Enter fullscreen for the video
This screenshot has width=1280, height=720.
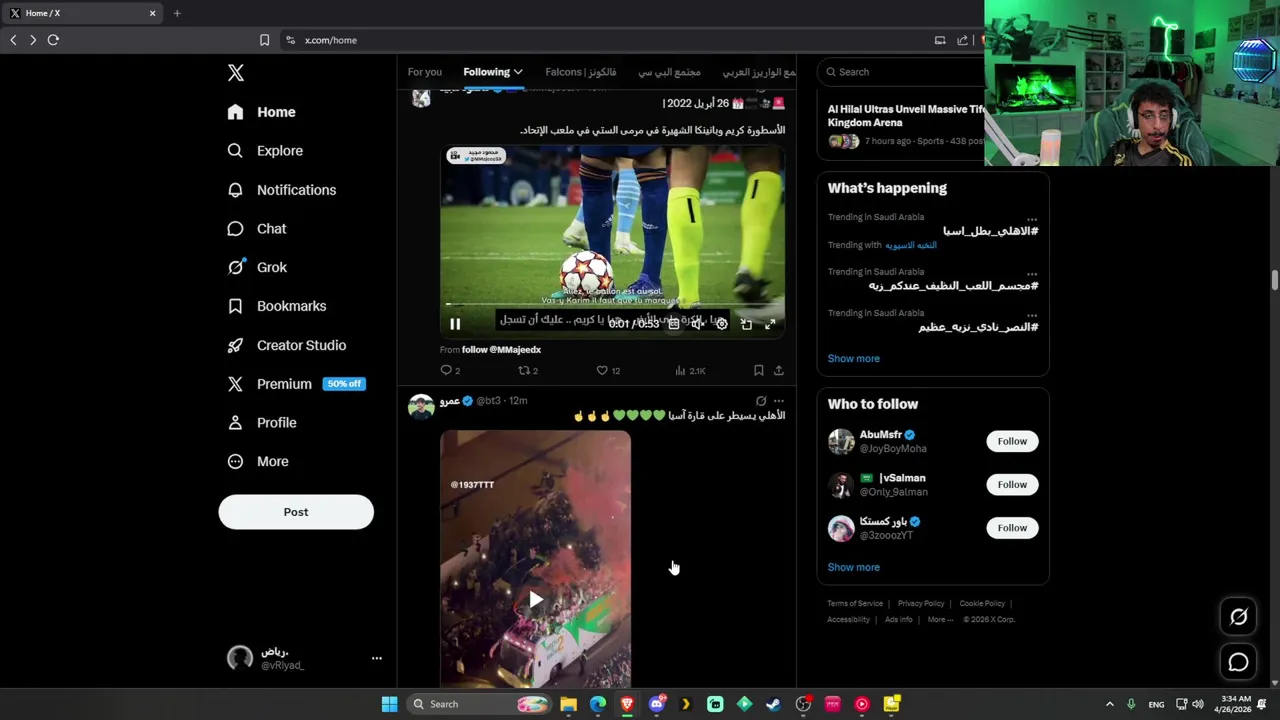(770, 324)
